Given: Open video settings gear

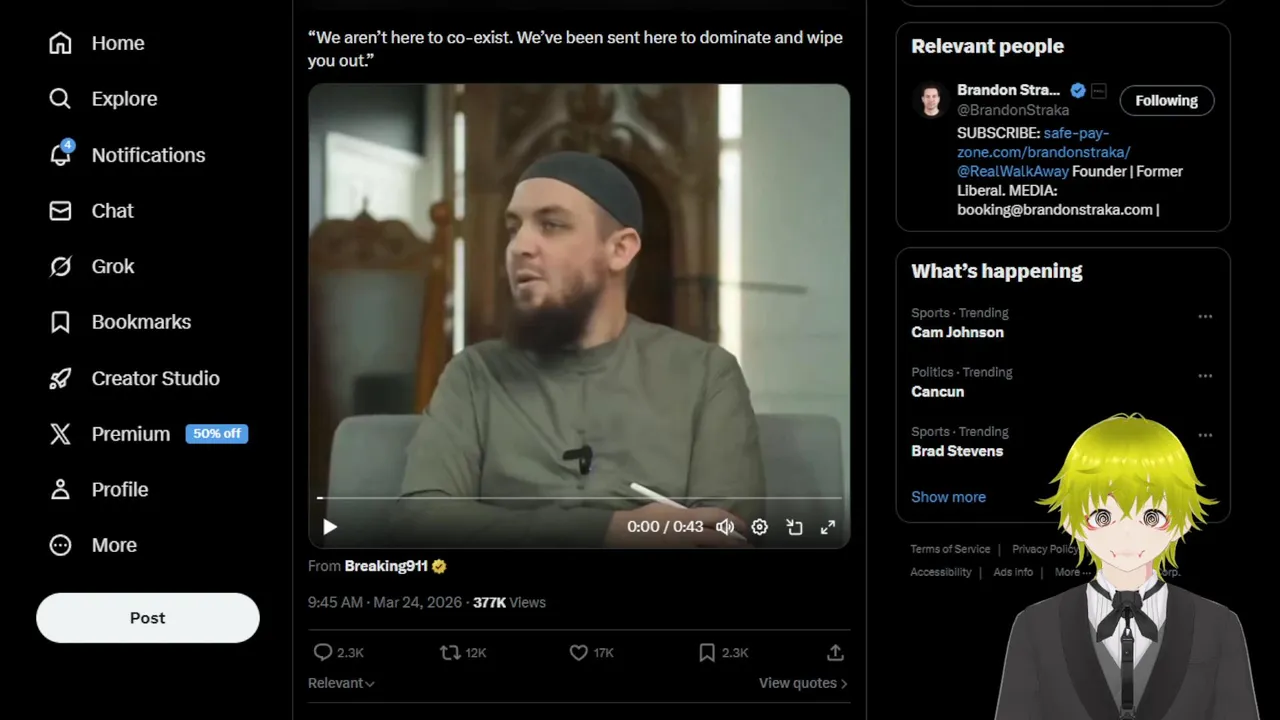Looking at the screenshot, I should tap(760, 527).
